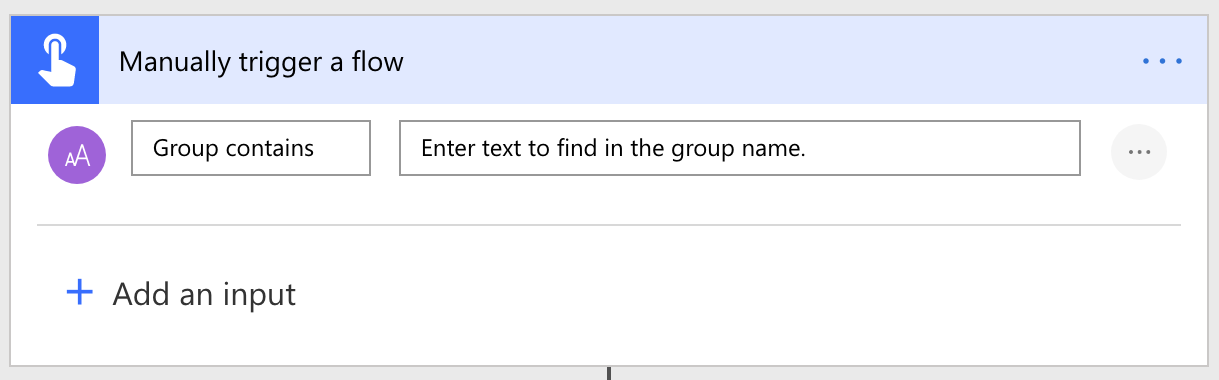Click the blue plus icon
This screenshot has height=380, width=1219.
click(79, 293)
